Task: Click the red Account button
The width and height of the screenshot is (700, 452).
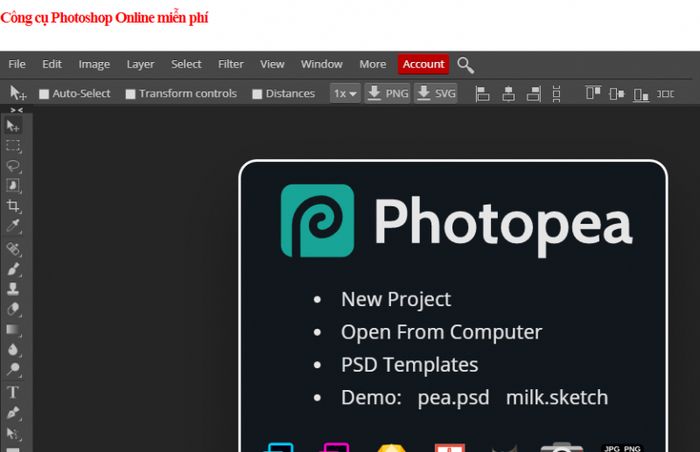Action: (423, 64)
